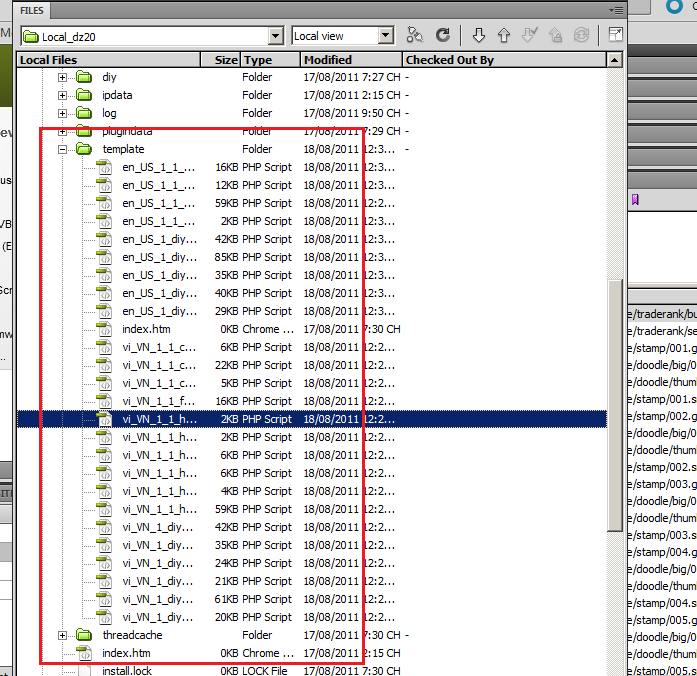This screenshot has width=697, height=676.
Task: Select the vi_VN_1_diy 42KB PHP script
Action: point(158,527)
